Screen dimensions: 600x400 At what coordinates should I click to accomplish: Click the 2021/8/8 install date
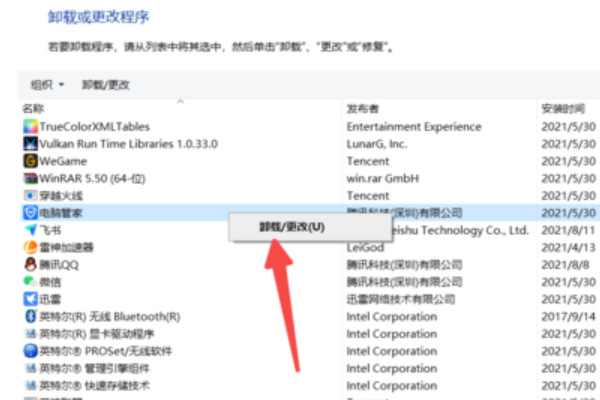tap(565, 265)
